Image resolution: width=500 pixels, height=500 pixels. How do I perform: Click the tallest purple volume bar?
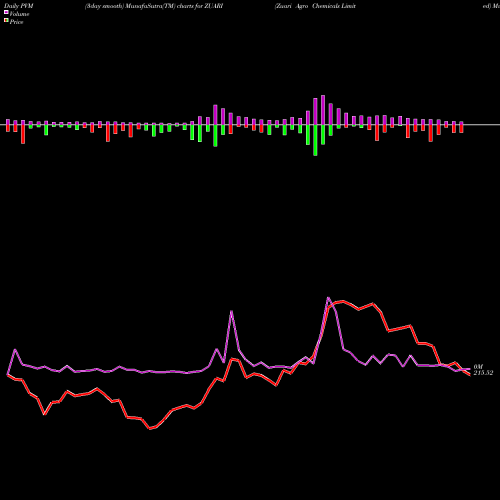point(323,110)
